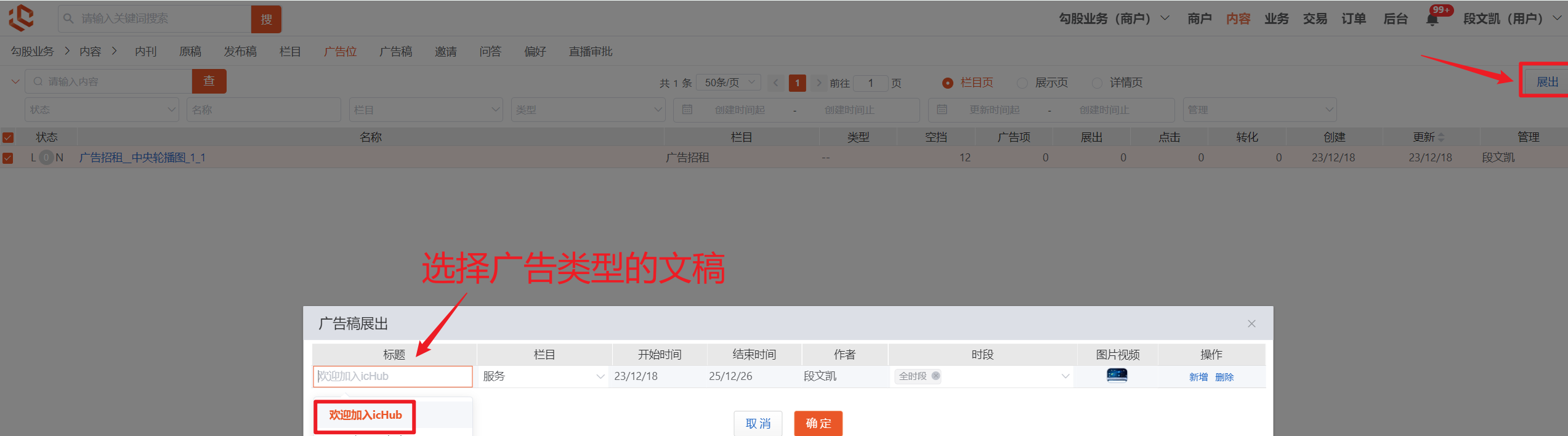The height and width of the screenshot is (436, 1568).
Task: Close the 广告稿展出 dialog
Action: (x=1251, y=323)
